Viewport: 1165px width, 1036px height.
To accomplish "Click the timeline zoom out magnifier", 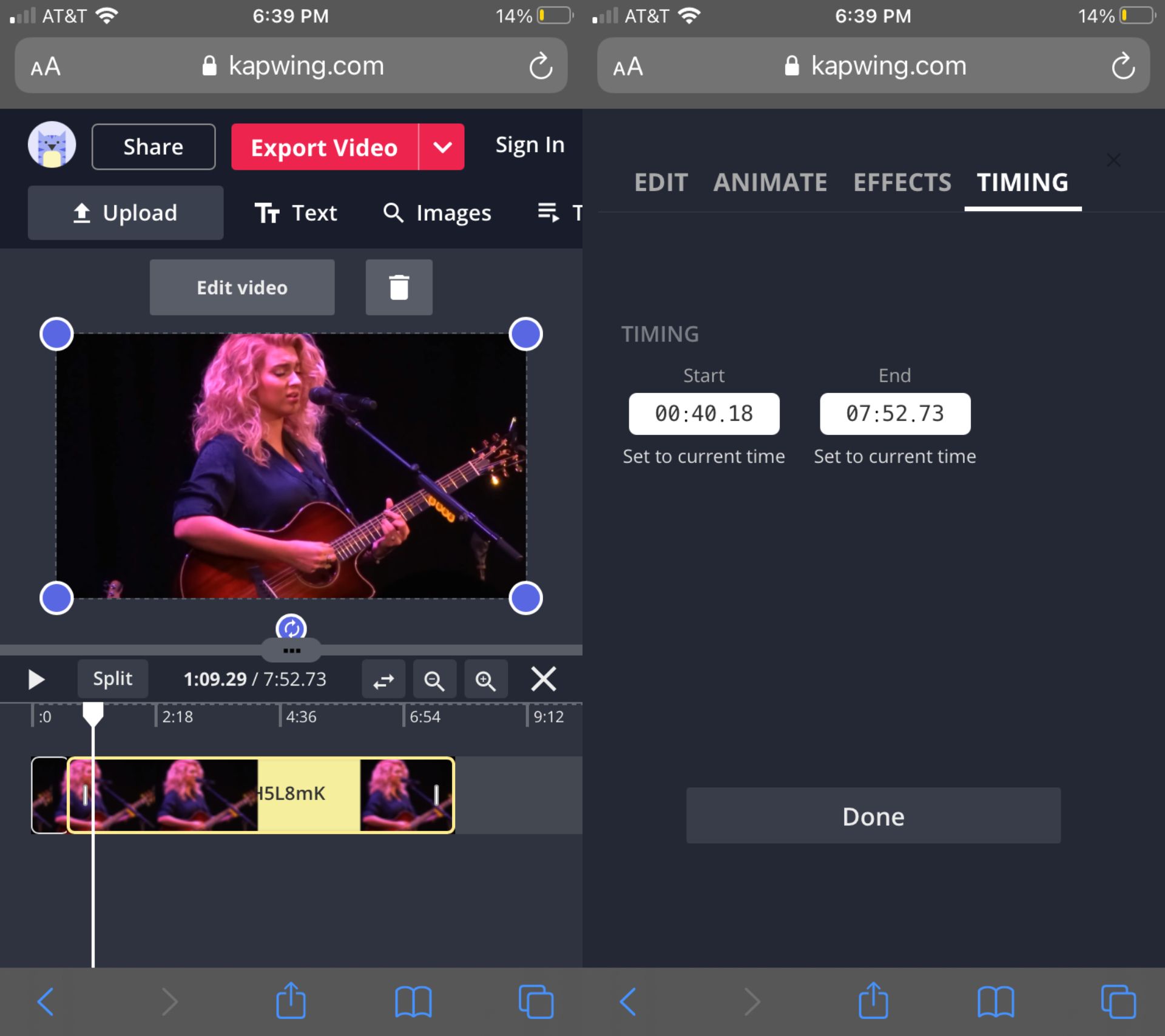I will click(x=434, y=680).
